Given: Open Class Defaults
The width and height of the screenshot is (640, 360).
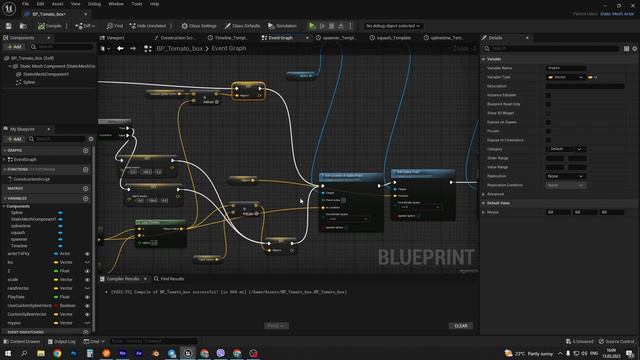Looking at the screenshot, I should (242, 26).
